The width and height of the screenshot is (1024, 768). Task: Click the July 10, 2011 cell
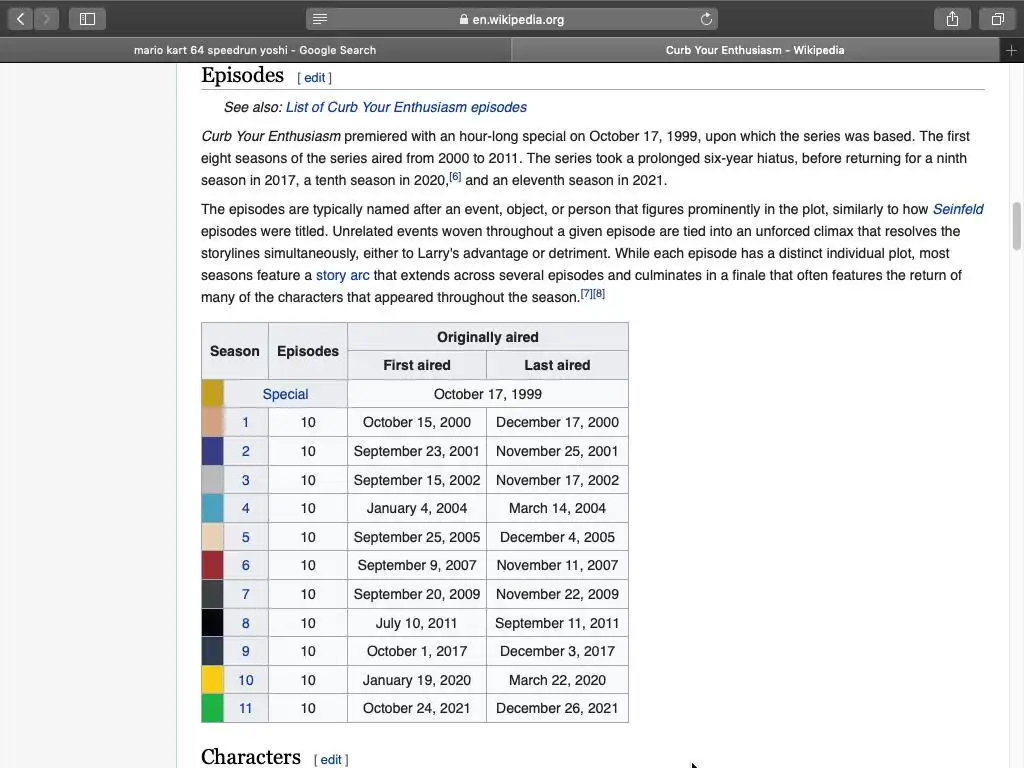pyautogui.click(x=417, y=623)
